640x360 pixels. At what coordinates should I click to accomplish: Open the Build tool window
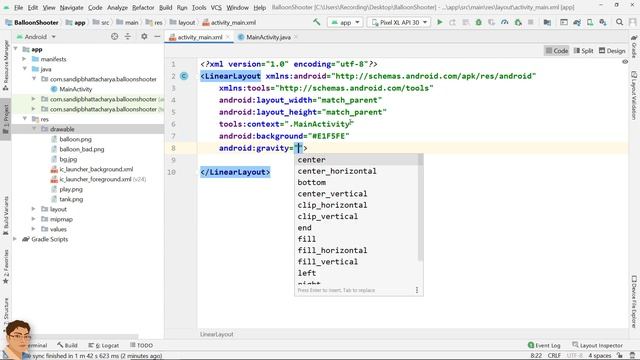click(x=67, y=345)
